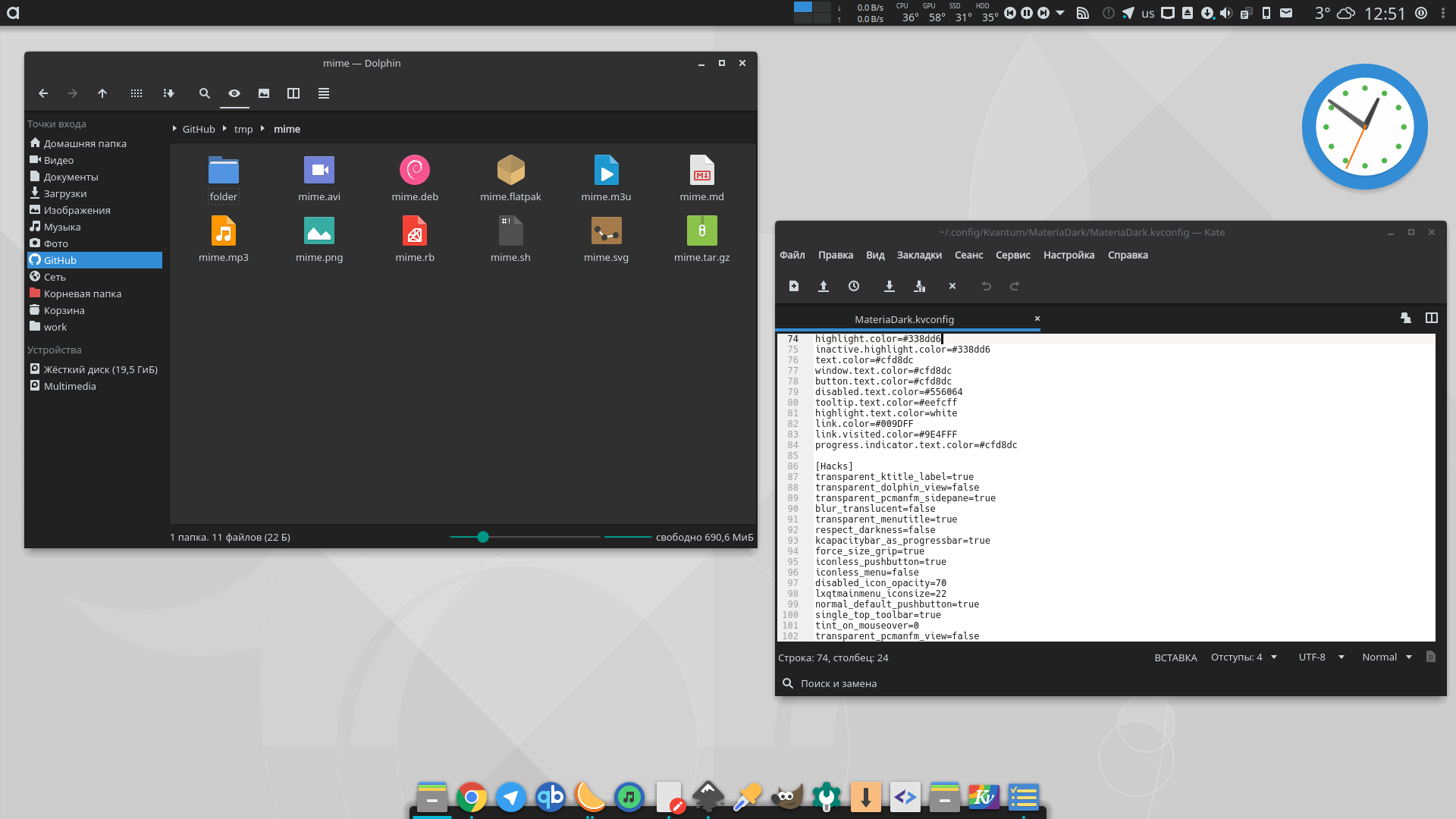Expand the breadcrumb arrow before mime

coord(262,129)
